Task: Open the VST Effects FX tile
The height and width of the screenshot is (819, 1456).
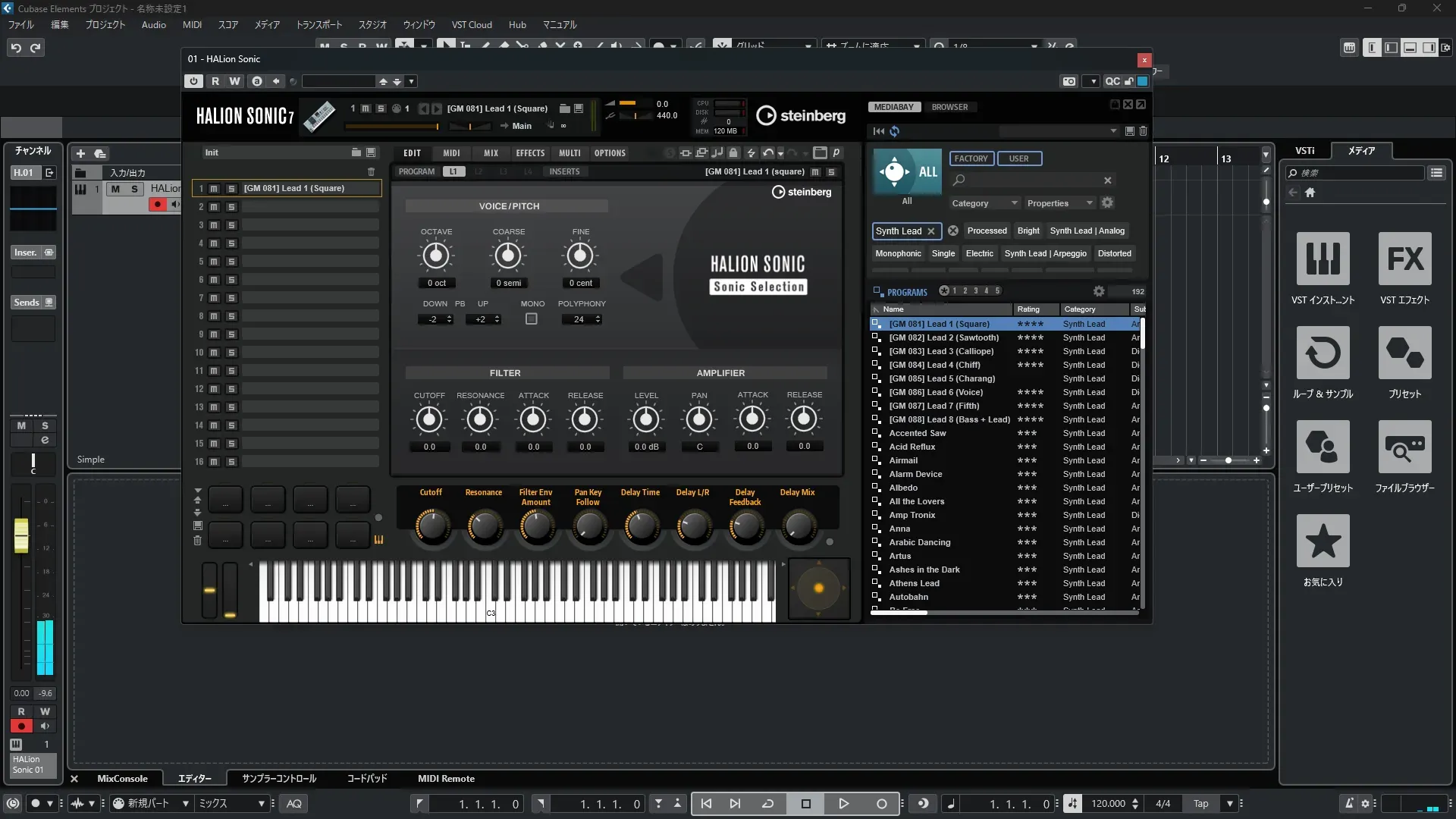Action: click(1404, 259)
